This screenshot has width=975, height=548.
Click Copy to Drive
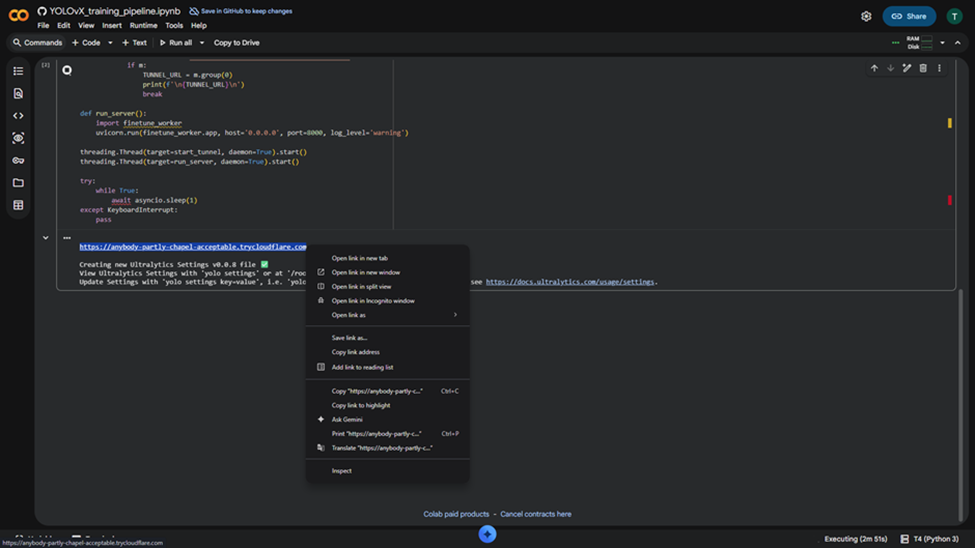coord(236,43)
